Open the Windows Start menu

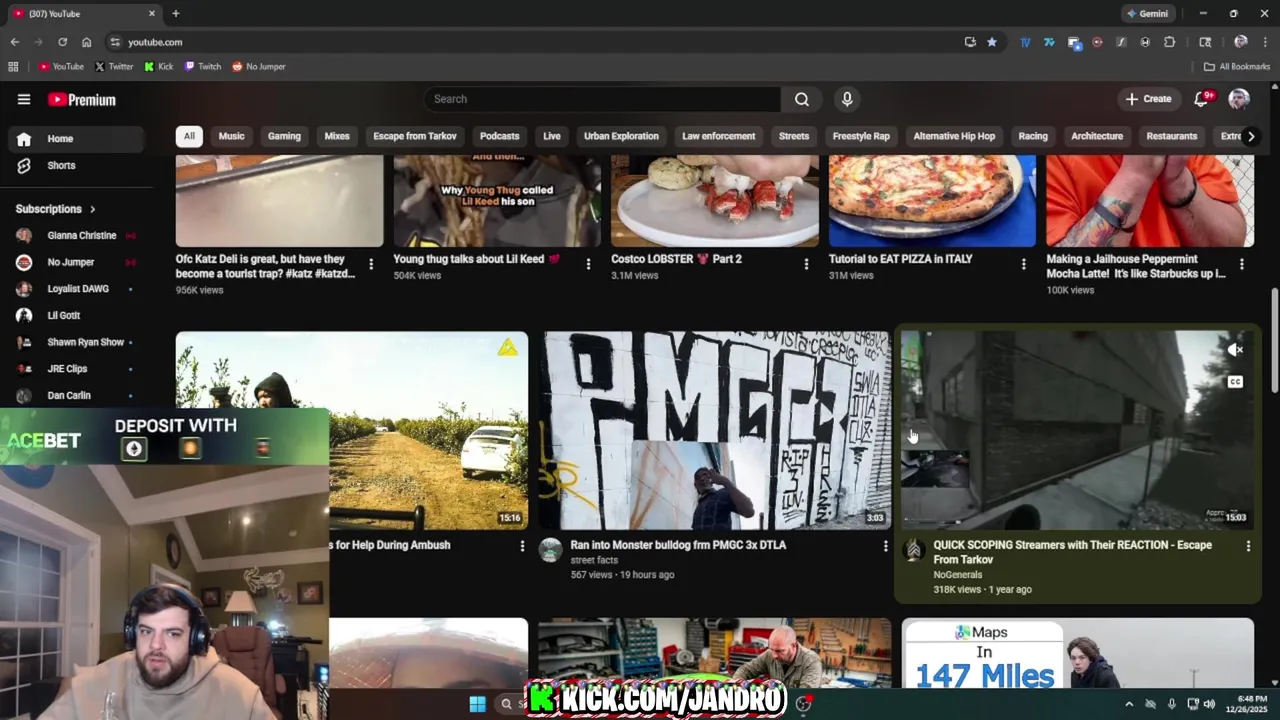(x=477, y=704)
